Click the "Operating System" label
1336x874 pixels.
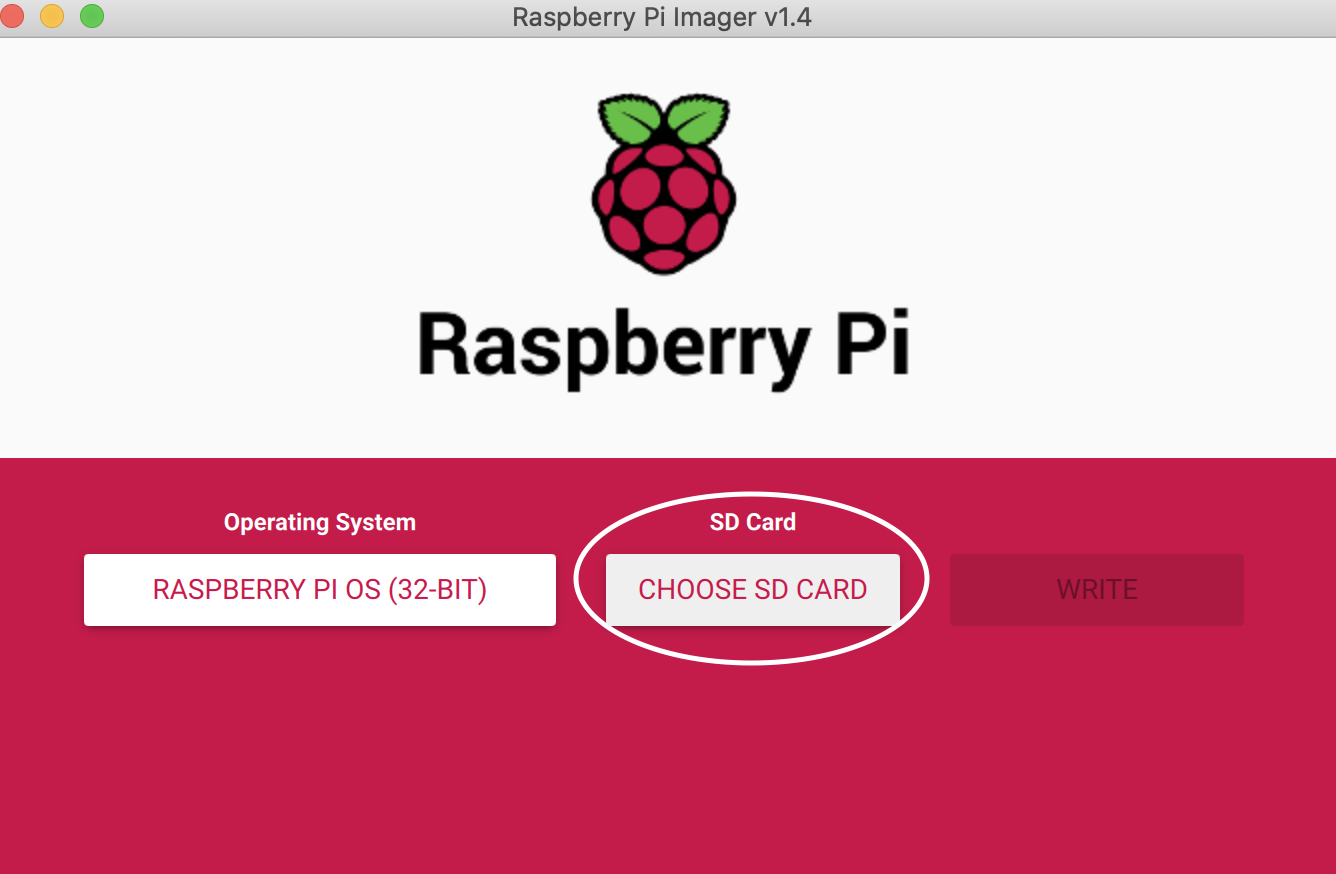point(320,522)
